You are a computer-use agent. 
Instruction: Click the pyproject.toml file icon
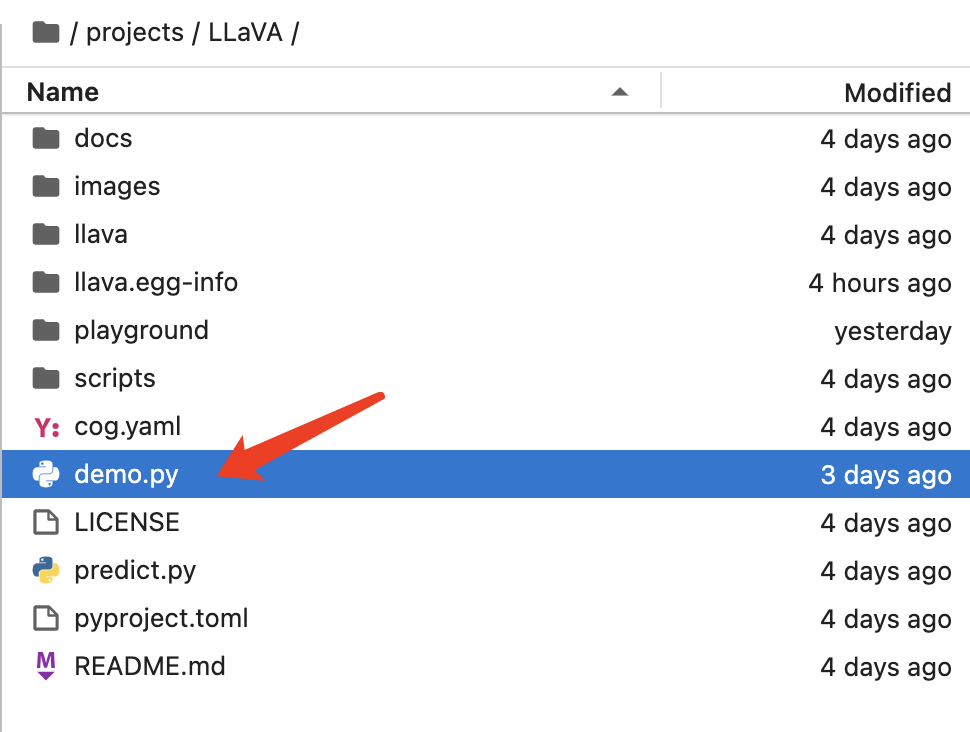click(46, 618)
